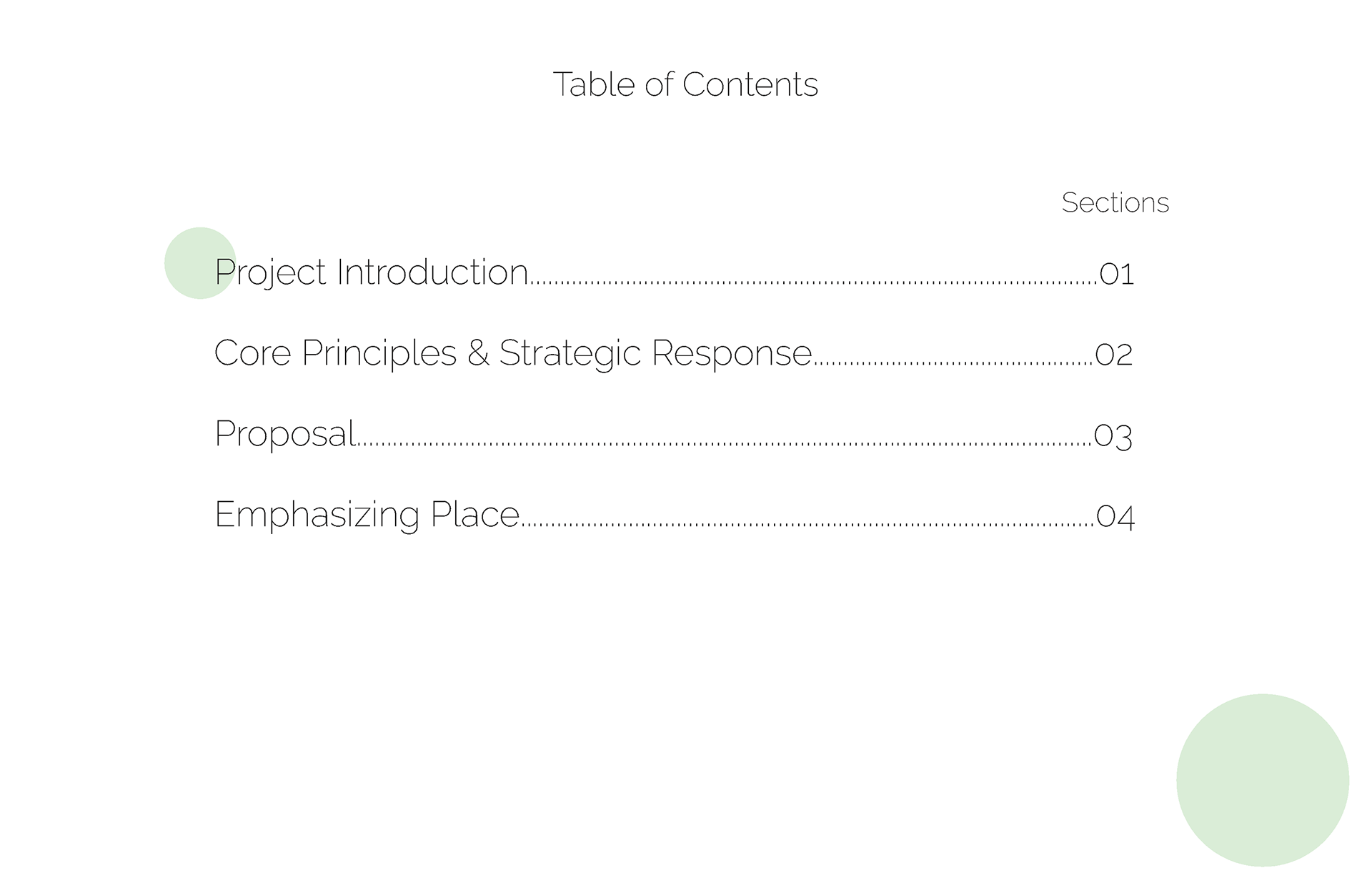Click section number 02
The image size is (1372, 888).
click(x=1114, y=355)
